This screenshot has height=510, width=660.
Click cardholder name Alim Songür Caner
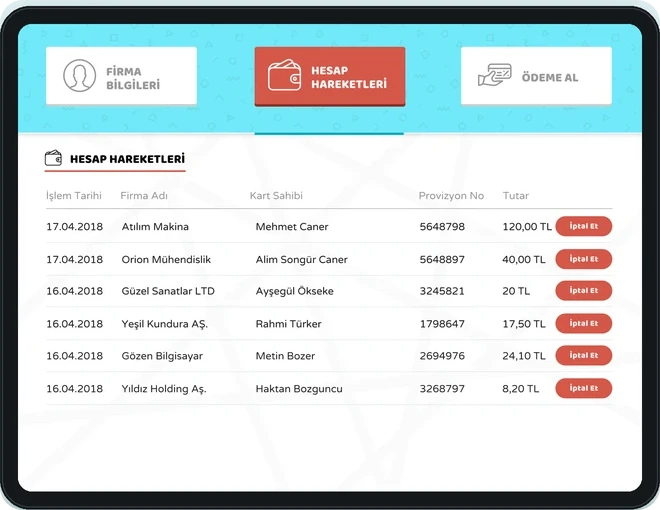(x=301, y=260)
